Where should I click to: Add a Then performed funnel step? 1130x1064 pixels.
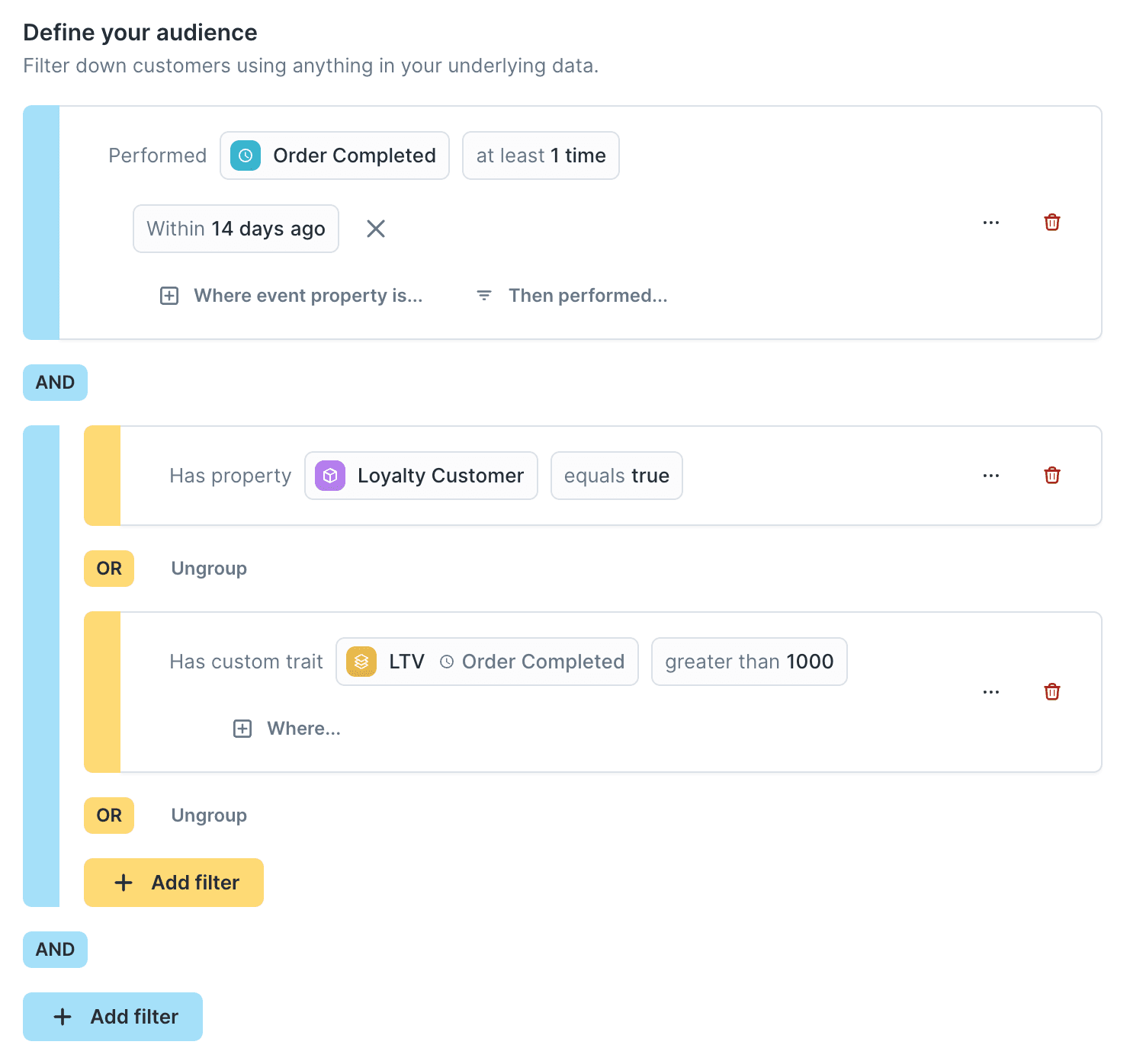click(x=587, y=296)
